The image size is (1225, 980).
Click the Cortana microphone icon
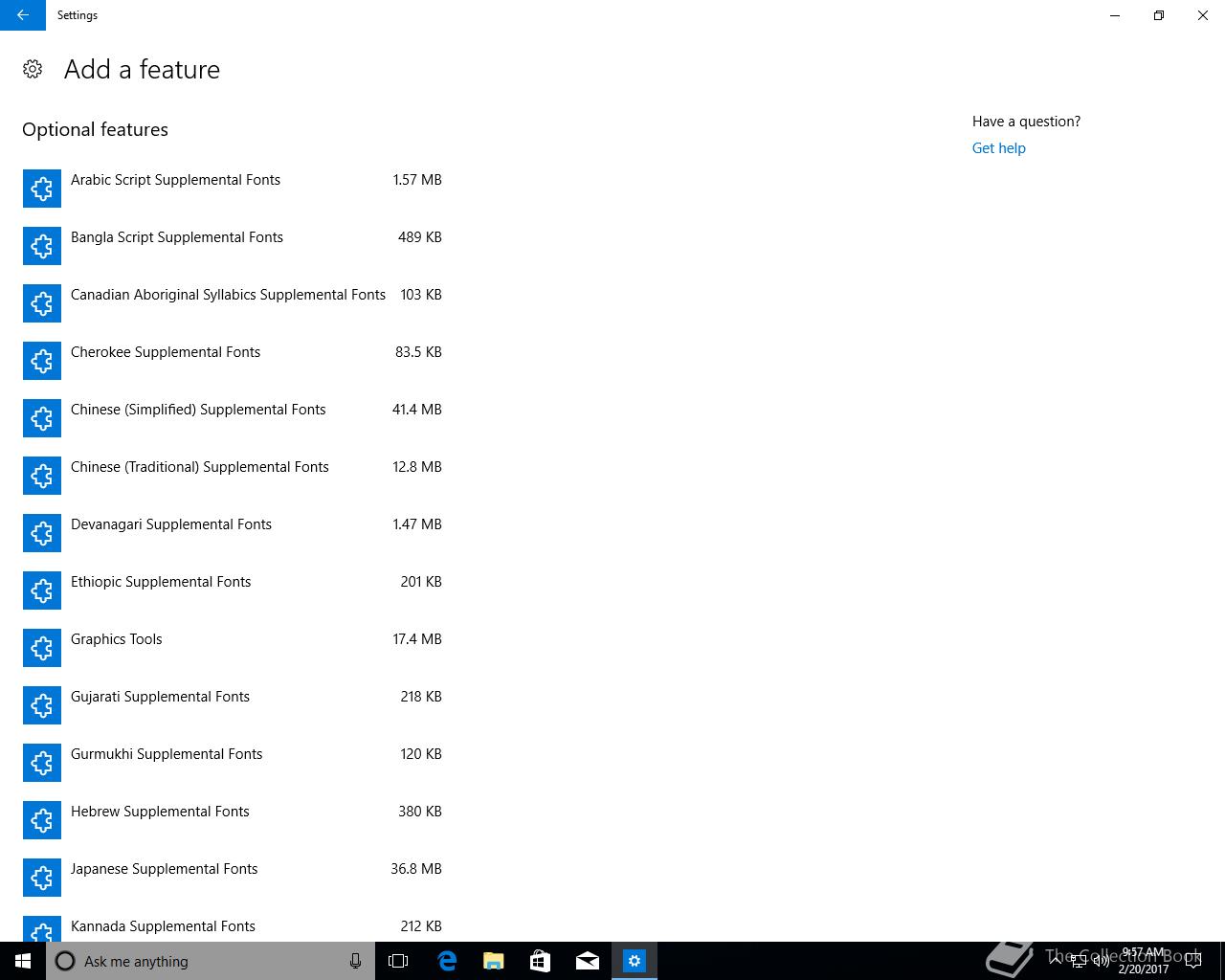point(355,961)
